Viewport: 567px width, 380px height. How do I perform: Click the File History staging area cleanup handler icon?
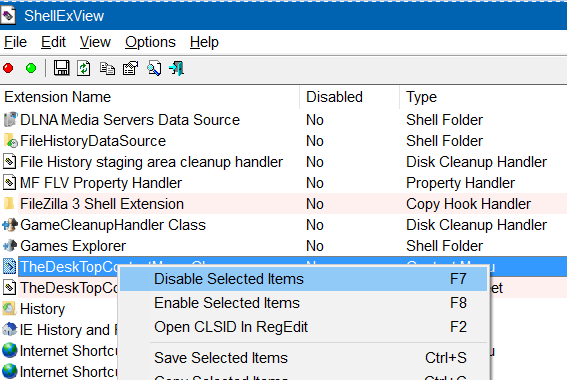point(9,162)
